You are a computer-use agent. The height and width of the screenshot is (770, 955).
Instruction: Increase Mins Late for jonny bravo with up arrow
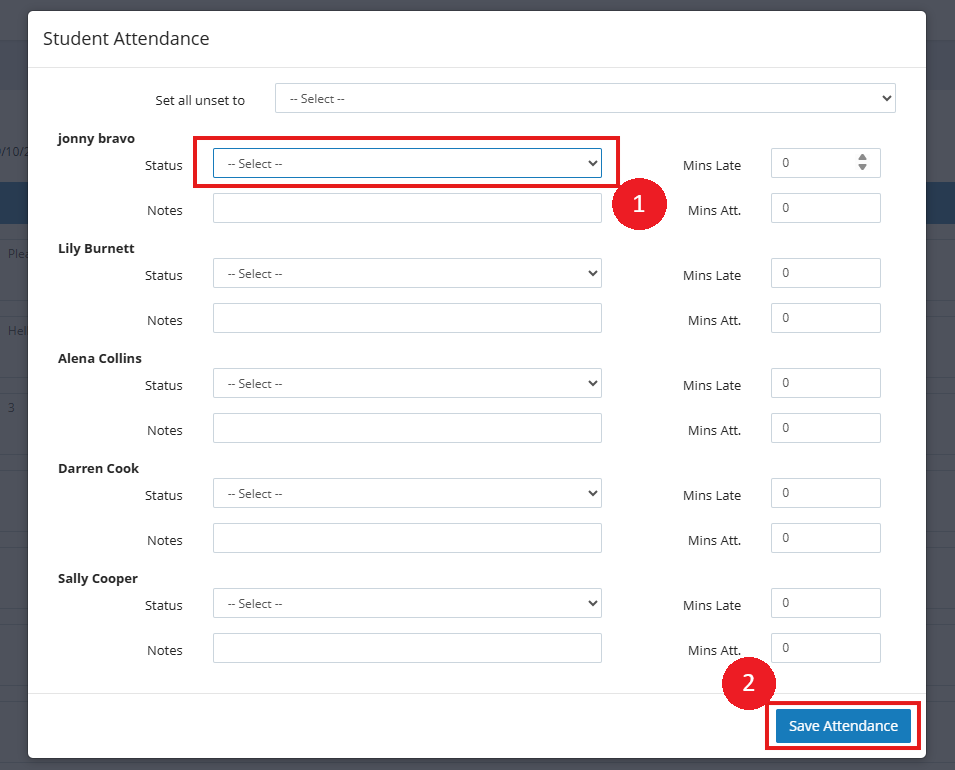click(862, 158)
